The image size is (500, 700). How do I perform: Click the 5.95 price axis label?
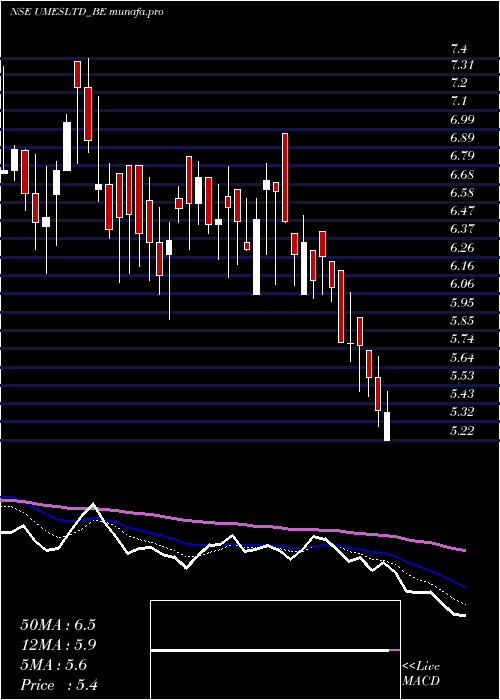tap(462, 302)
